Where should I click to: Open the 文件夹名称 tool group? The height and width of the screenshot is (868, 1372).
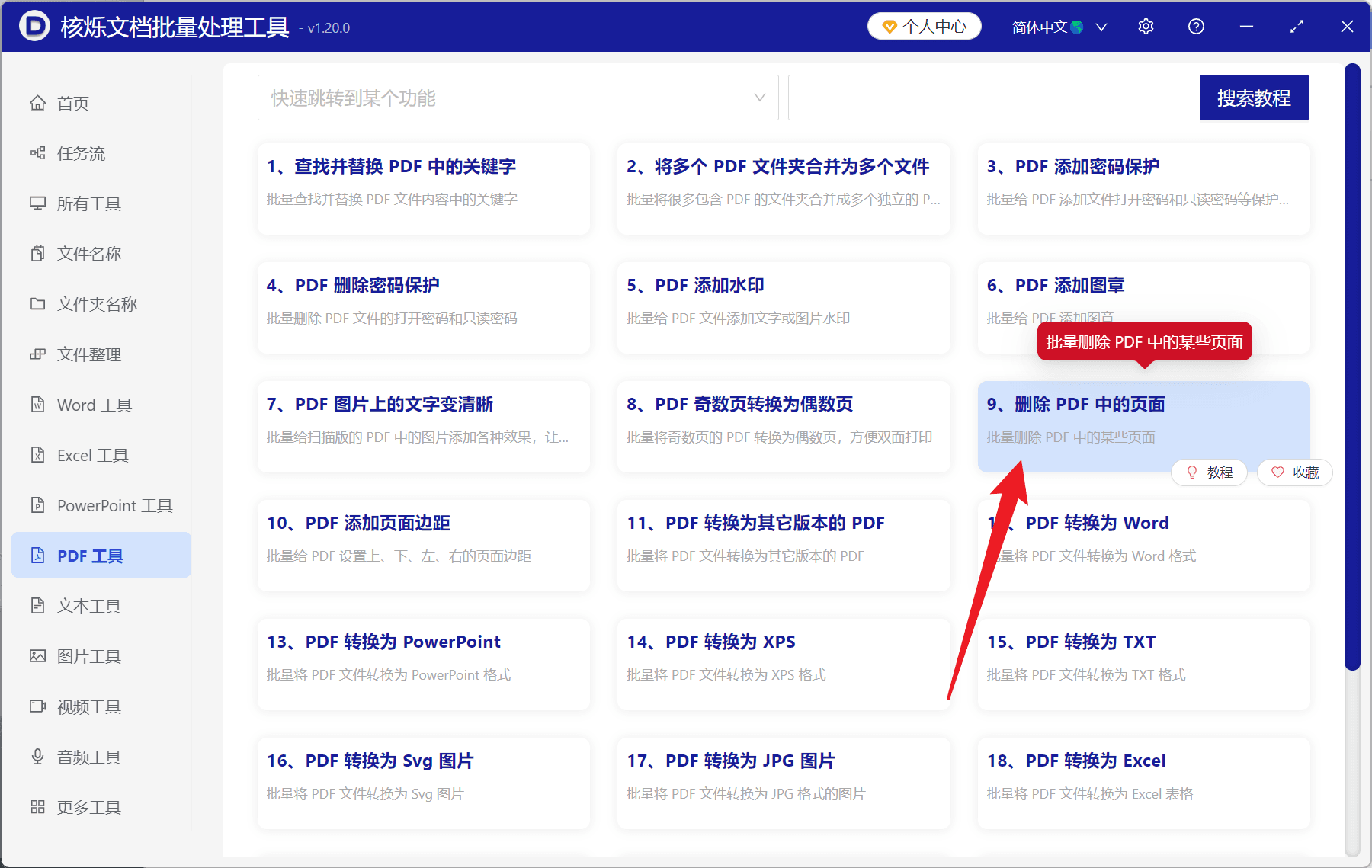click(97, 304)
